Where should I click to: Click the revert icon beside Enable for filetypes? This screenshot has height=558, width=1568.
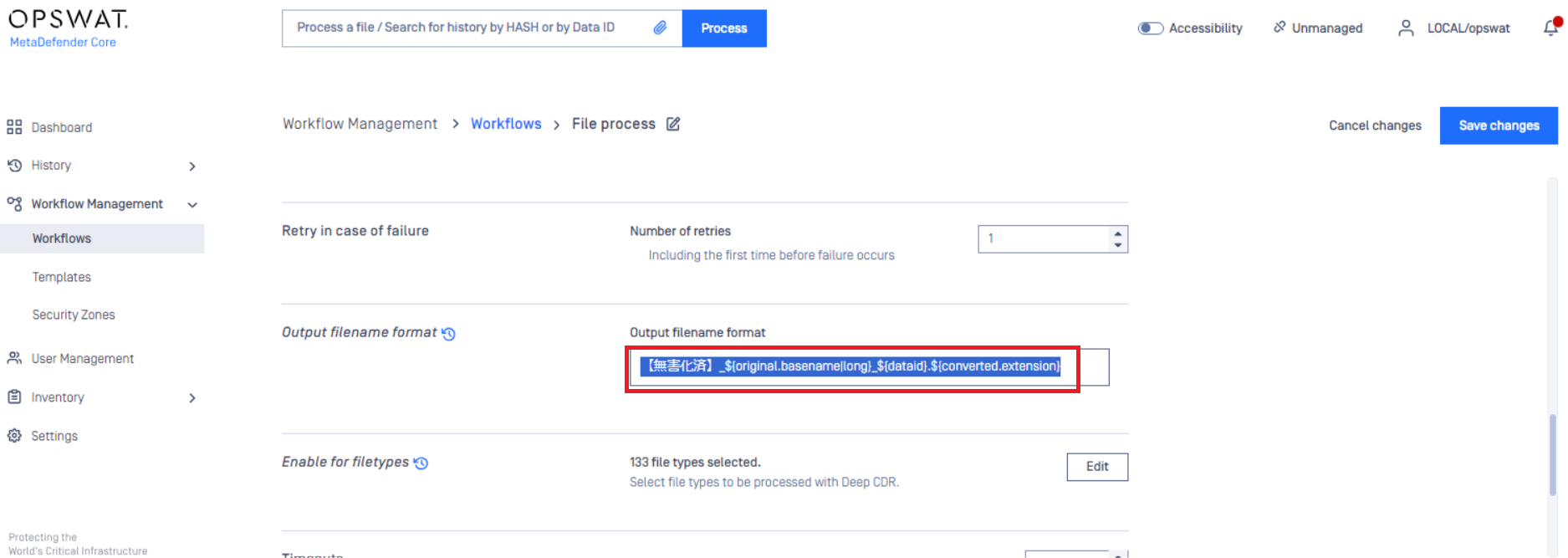tap(421, 462)
